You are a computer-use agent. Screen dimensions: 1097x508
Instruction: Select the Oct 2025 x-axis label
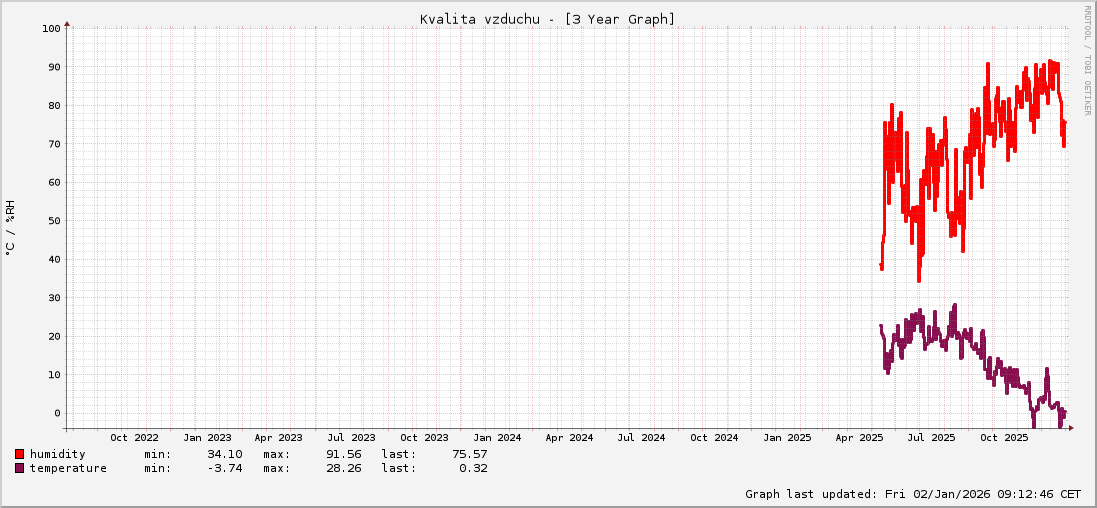tap(1004, 437)
